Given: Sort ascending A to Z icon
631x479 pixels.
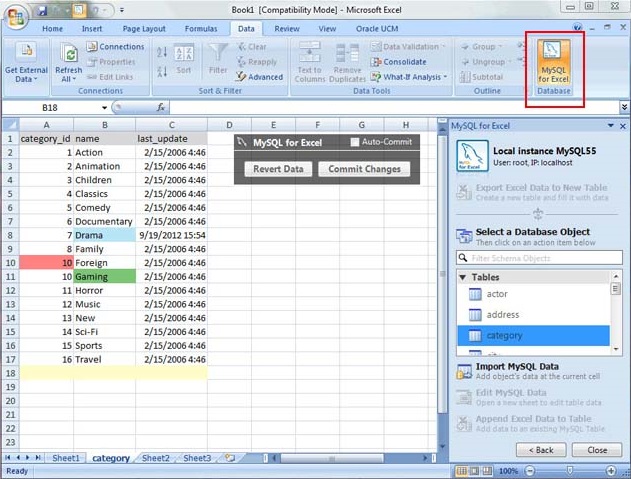Looking at the screenshot, I should pos(162,52).
